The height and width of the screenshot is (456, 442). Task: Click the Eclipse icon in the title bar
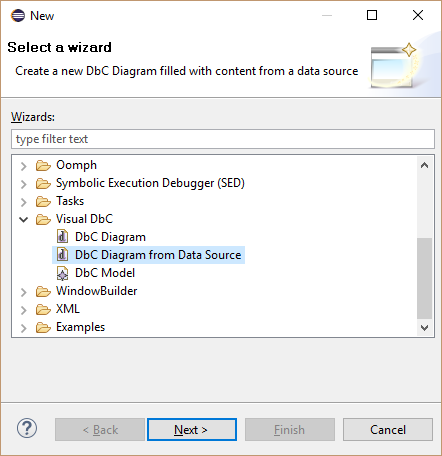coord(18,15)
